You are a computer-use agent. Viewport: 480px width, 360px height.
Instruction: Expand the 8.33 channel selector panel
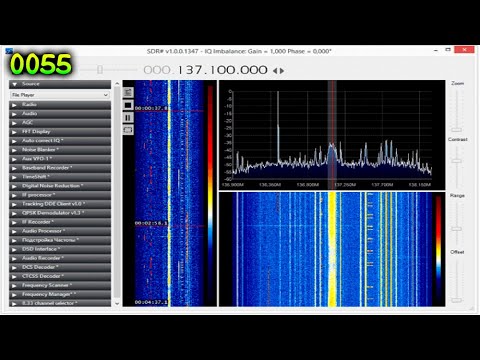coord(60,303)
